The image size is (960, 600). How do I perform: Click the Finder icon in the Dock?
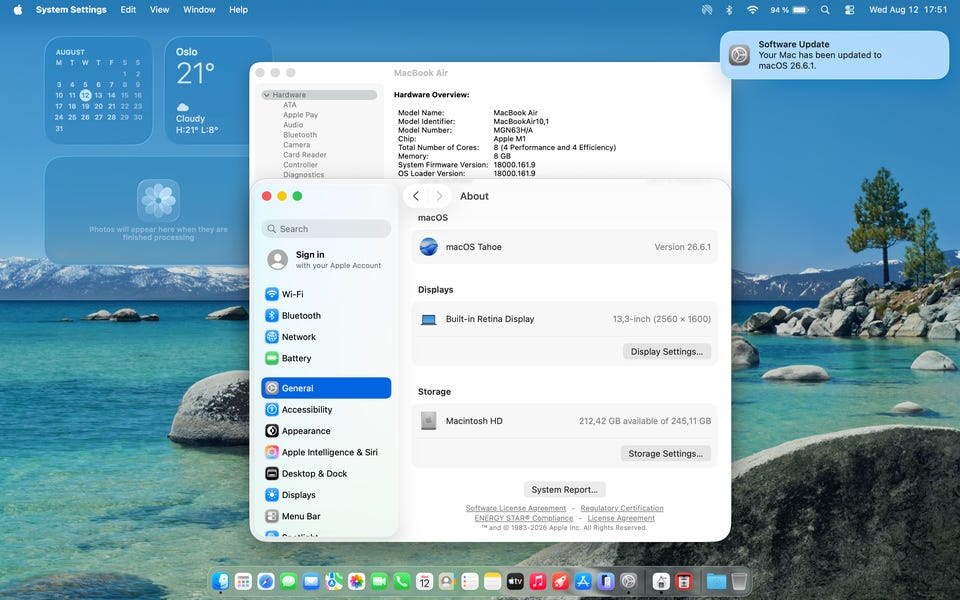(220, 581)
